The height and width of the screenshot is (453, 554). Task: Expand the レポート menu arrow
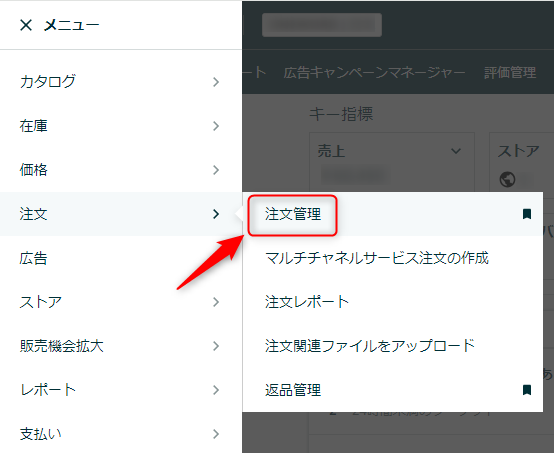[x=216, y=390]
